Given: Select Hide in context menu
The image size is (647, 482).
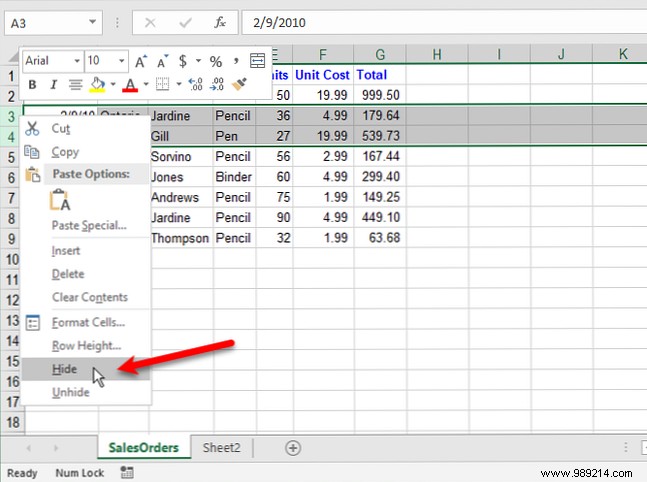Looking at the screenshot, I should 86,369.
